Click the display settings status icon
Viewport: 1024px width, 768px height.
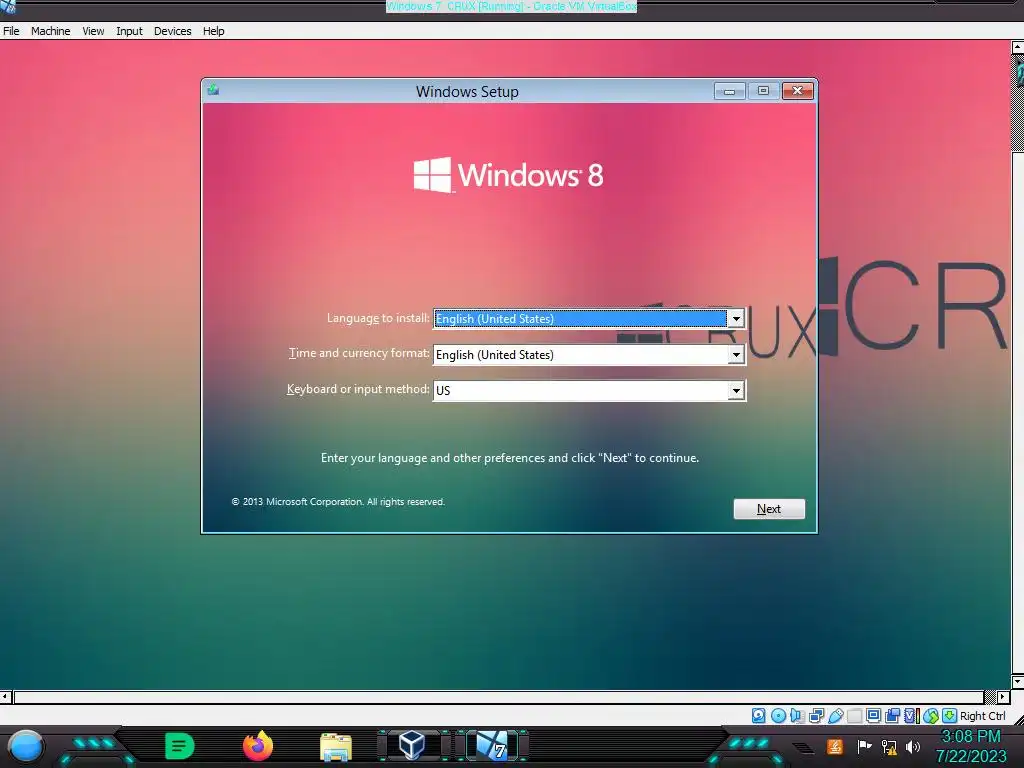874,716
